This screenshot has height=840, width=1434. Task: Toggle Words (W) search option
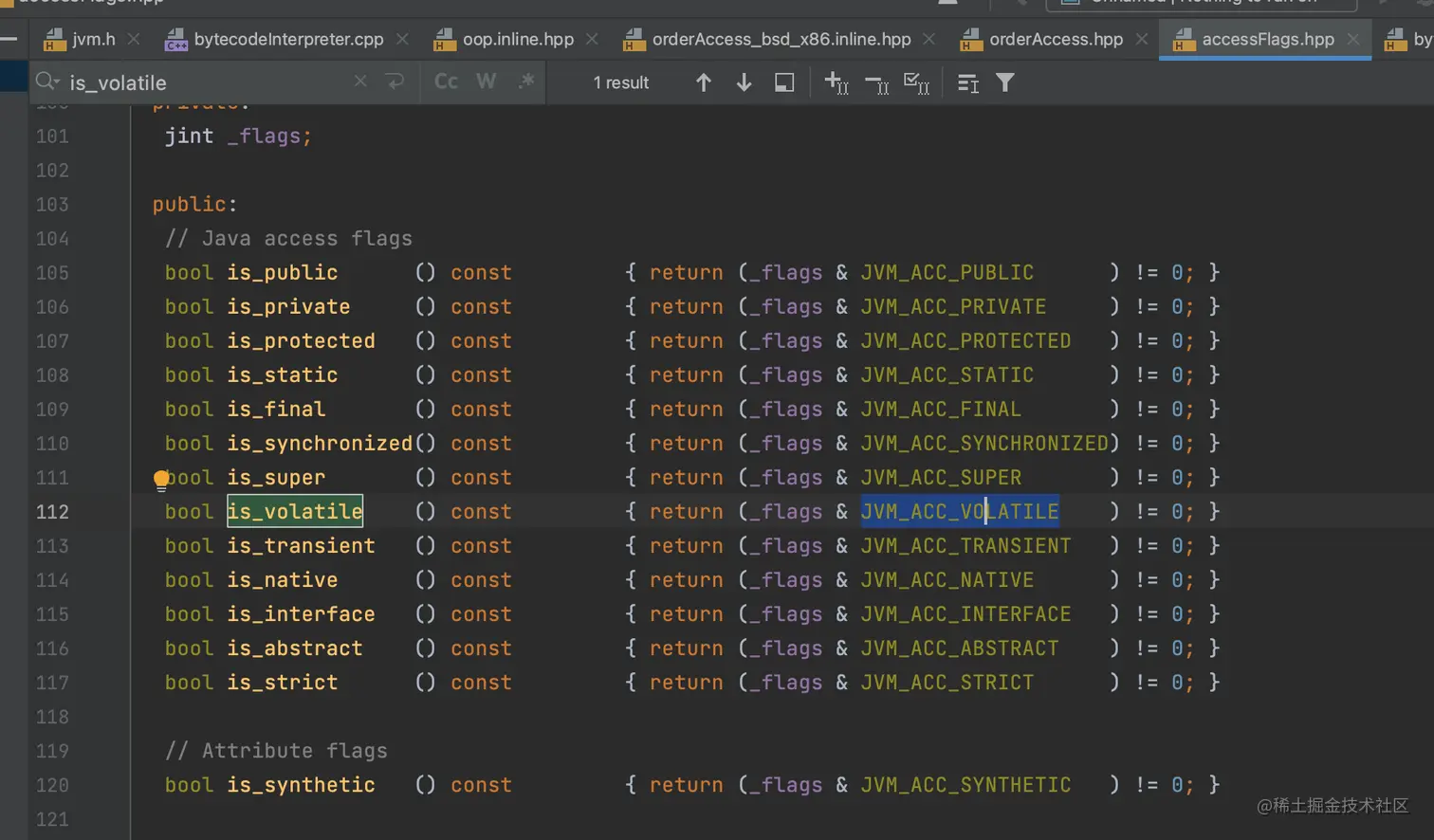[486, 82]
